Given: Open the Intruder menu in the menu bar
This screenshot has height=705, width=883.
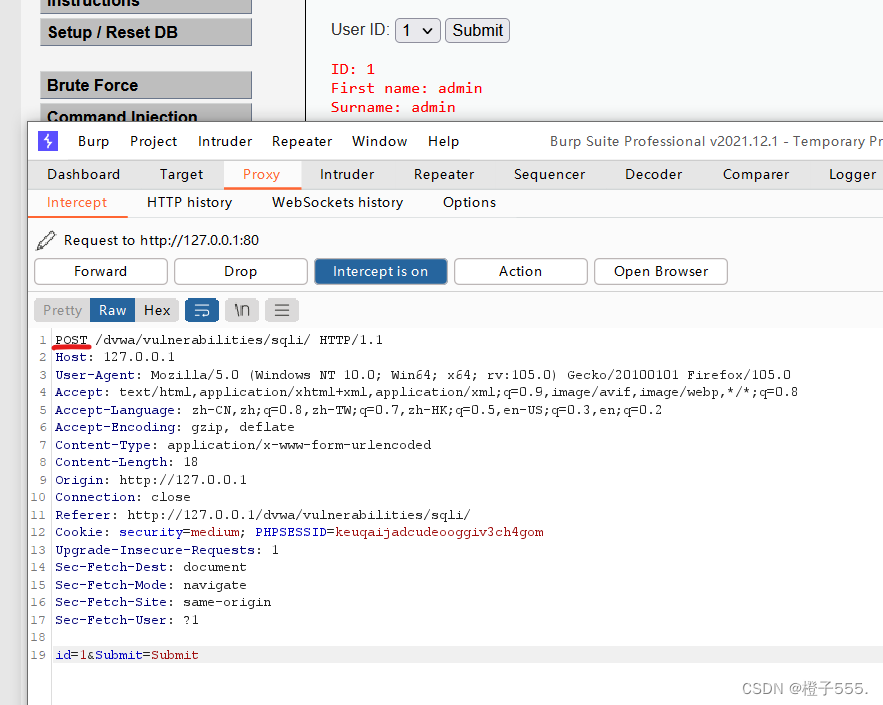Looking at the screenshot, I should [x=225, y=141].
